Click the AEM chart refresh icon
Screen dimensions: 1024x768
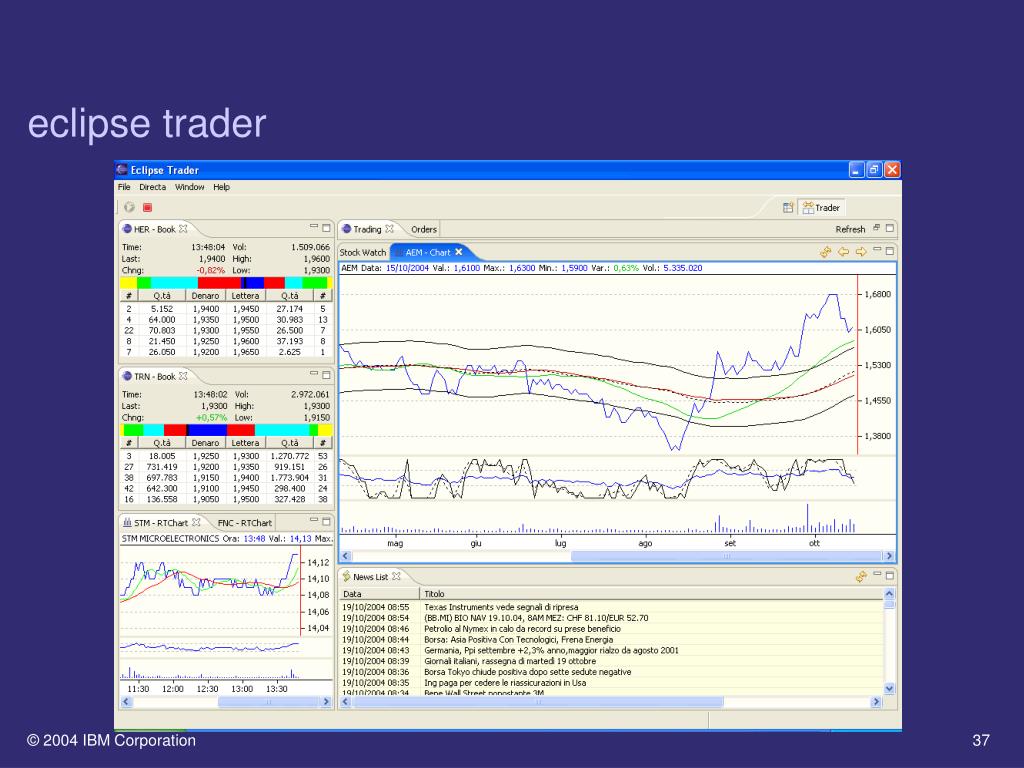pos(825,251)
